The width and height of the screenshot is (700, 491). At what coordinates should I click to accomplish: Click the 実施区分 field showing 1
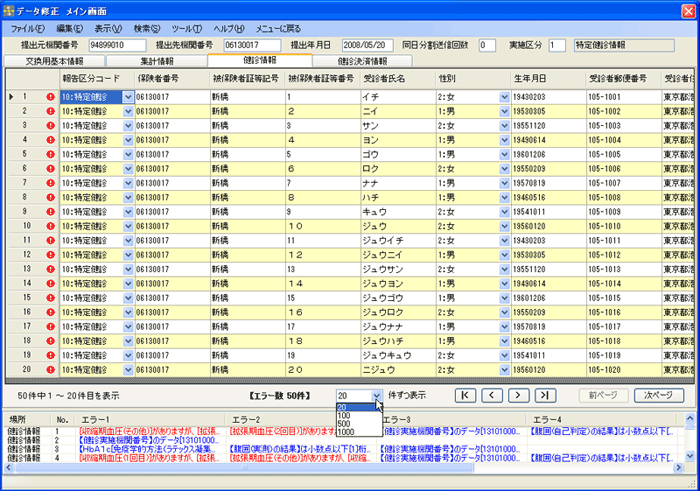coord(557,45)
